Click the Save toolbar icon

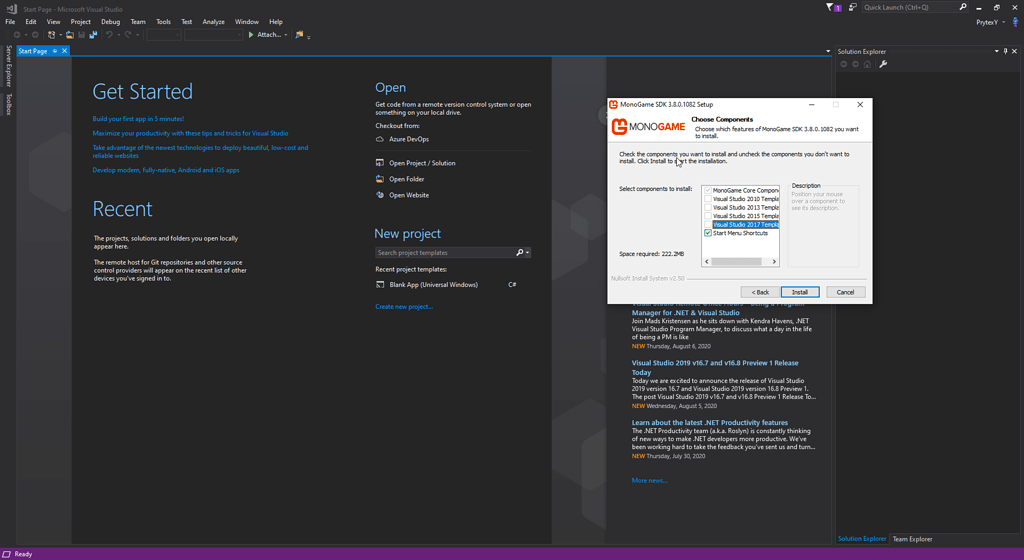pyautogui.click(x=82, y=35)
